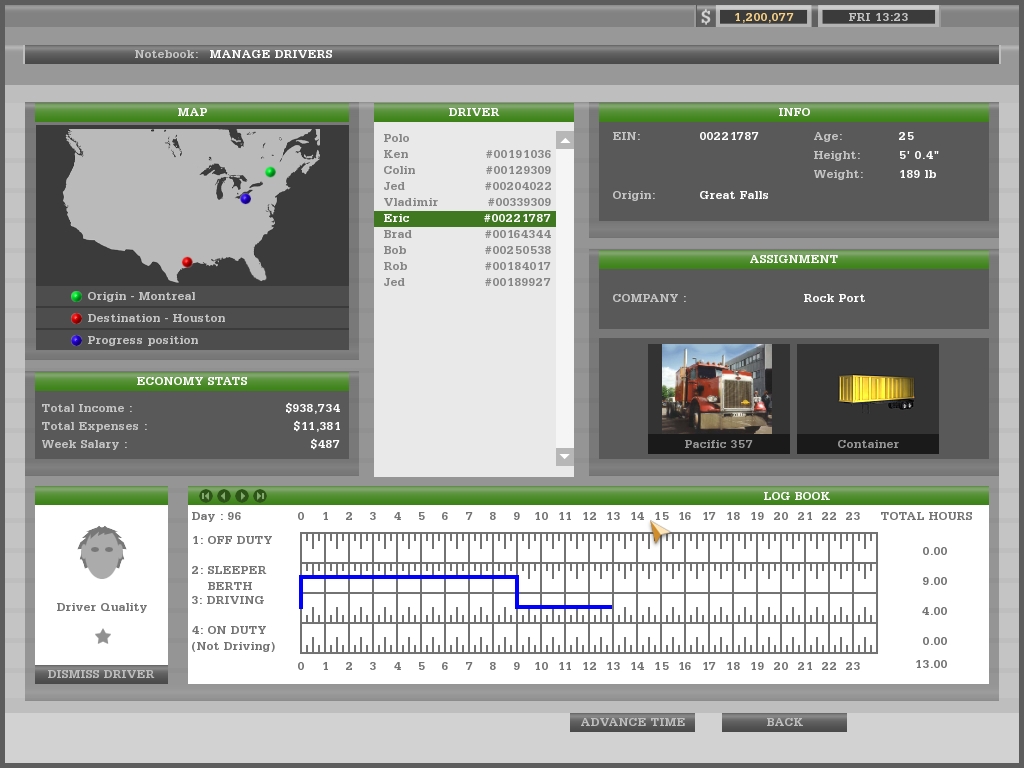Click the blue sleeper berth log line
The image size is (1024, 768).
pos(409,577)
